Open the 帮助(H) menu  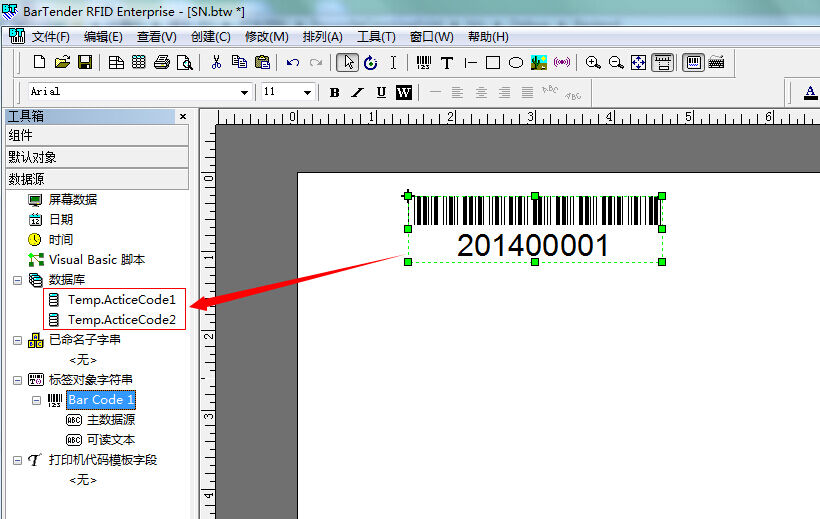[488, 37]
